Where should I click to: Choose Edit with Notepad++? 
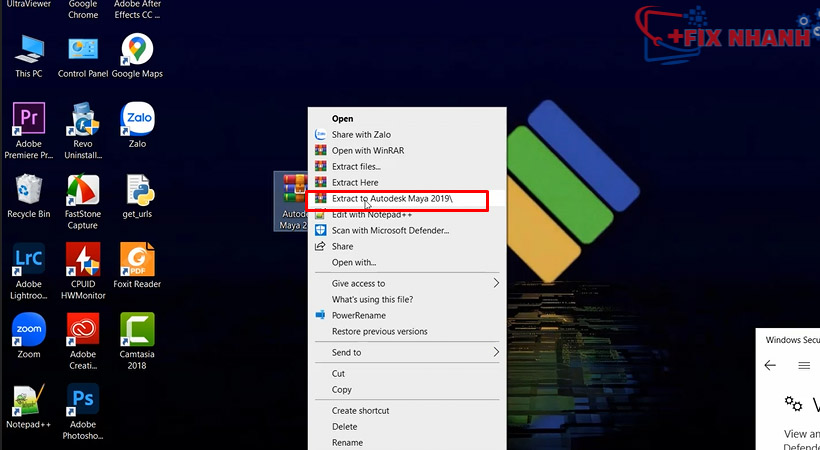(407, 215)
